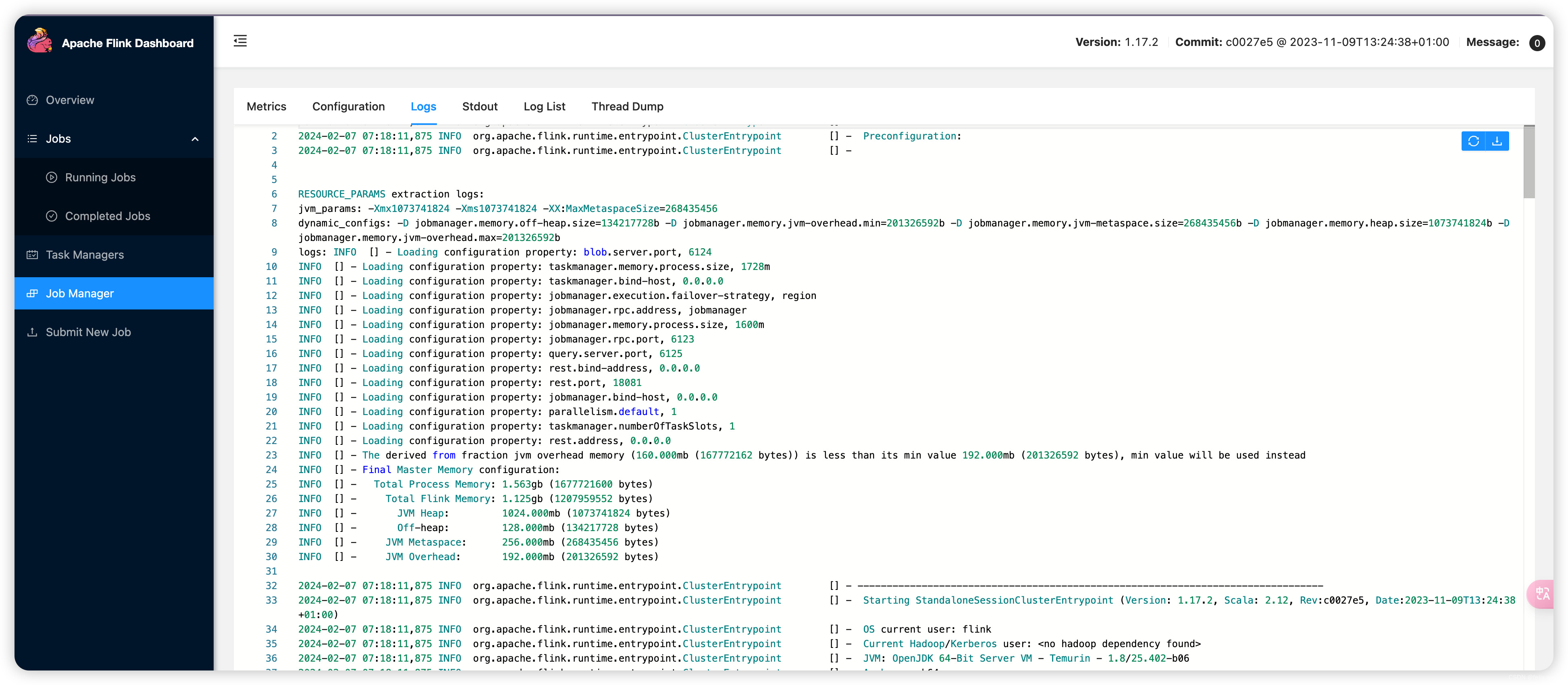Click the log refresh icon button

1473,141
